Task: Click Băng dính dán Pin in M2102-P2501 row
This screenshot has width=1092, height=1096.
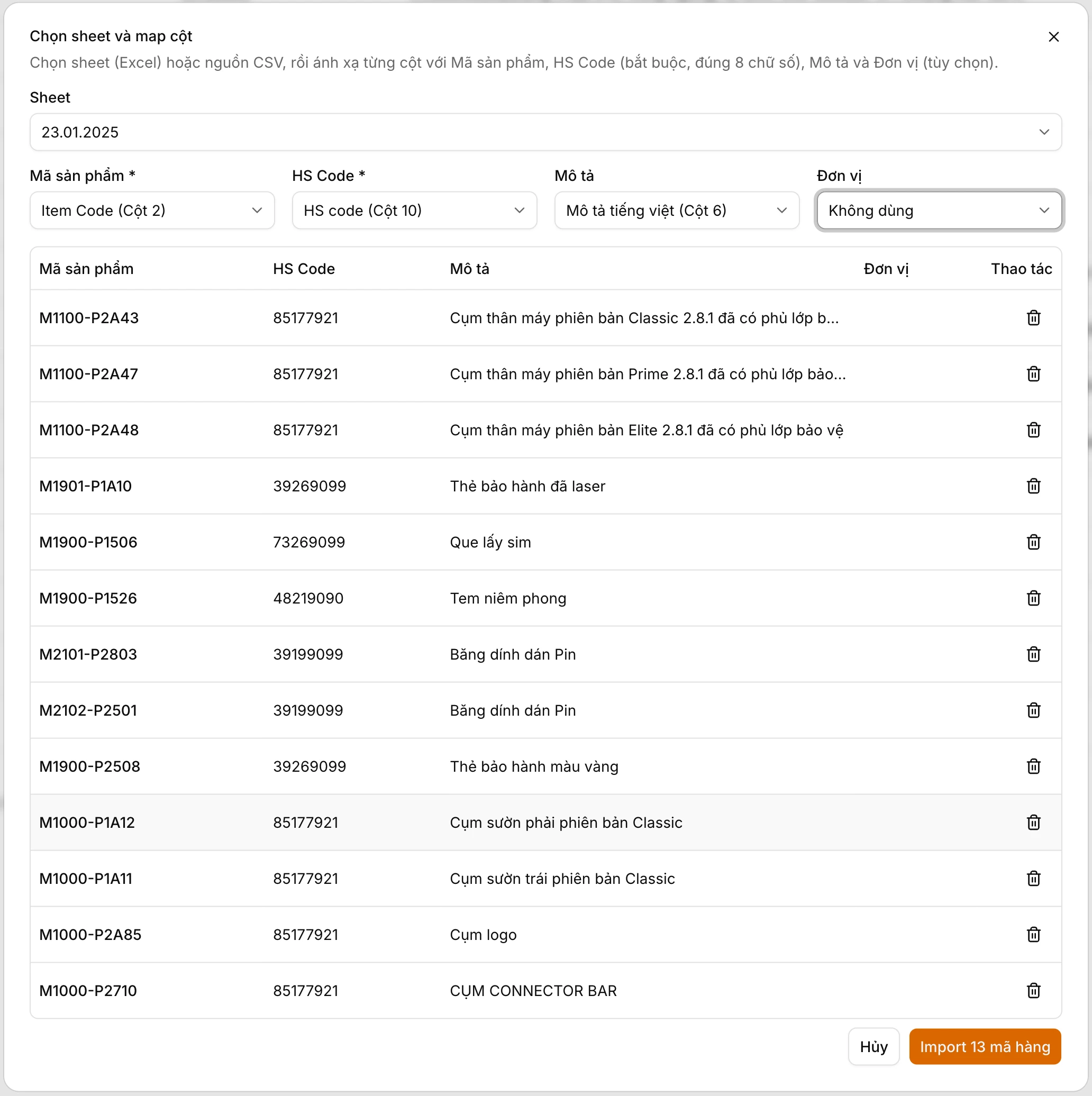Action: [x=512, y=711]
